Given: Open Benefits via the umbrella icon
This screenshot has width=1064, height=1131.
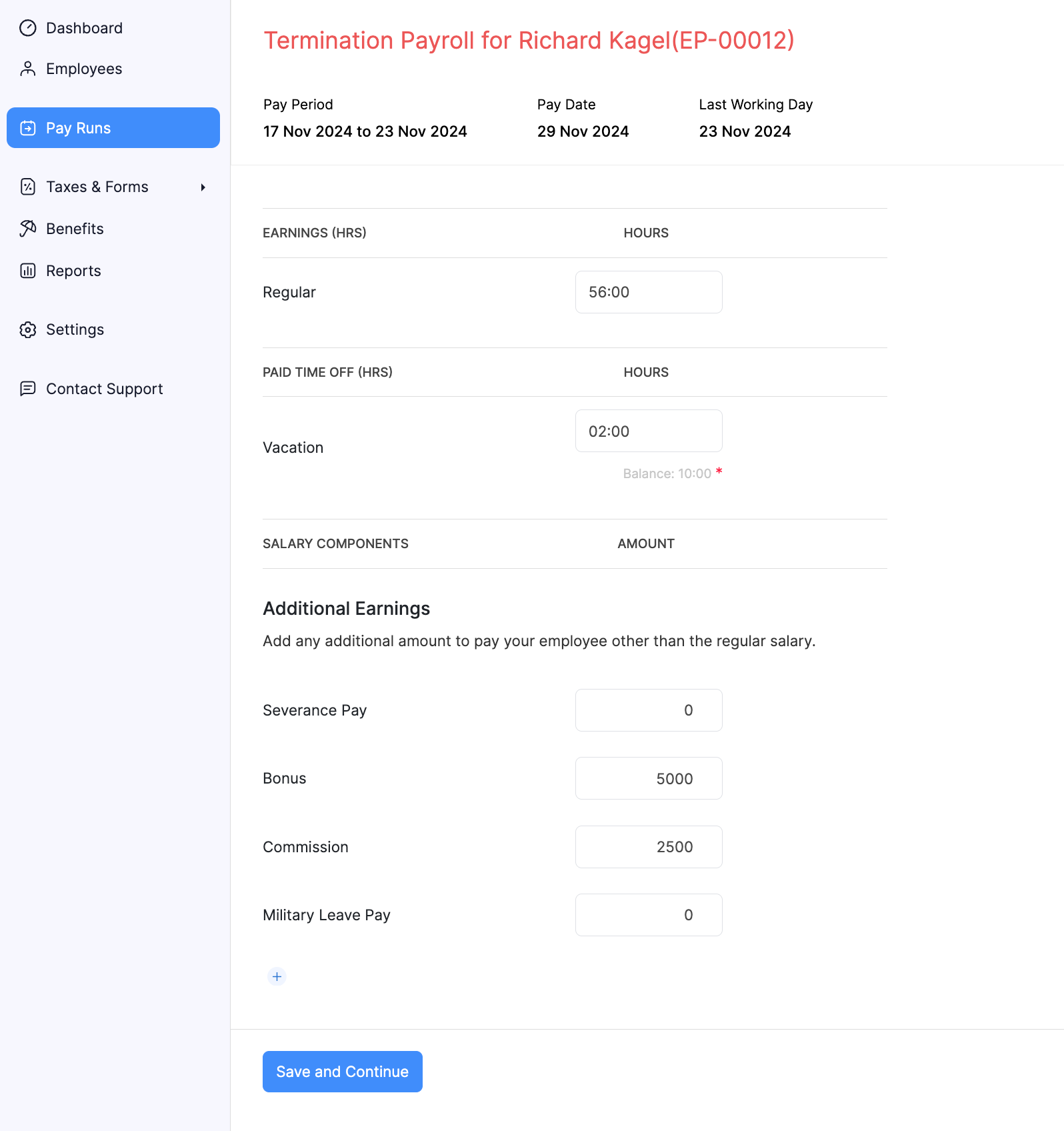Looking at the screenshot, I should point(28,228).
